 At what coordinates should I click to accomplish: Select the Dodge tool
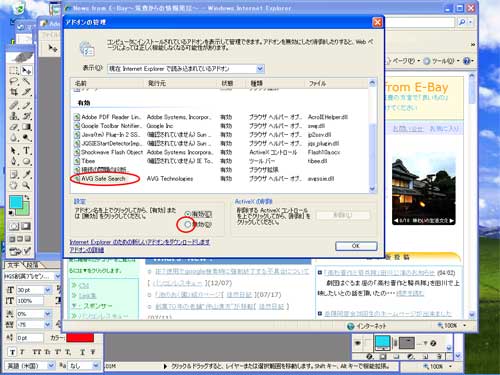[x=26, y=137]
